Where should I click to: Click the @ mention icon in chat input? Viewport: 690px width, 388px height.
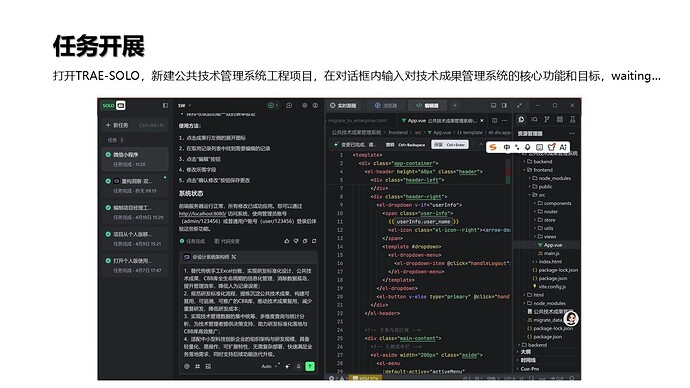tap(187, 366)
